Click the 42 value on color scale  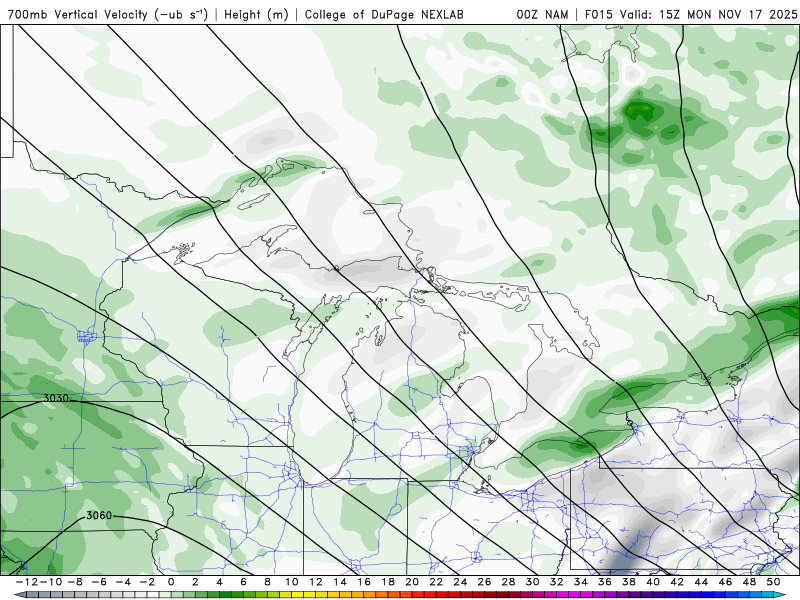pyautogui.click(x=677, y=582)
